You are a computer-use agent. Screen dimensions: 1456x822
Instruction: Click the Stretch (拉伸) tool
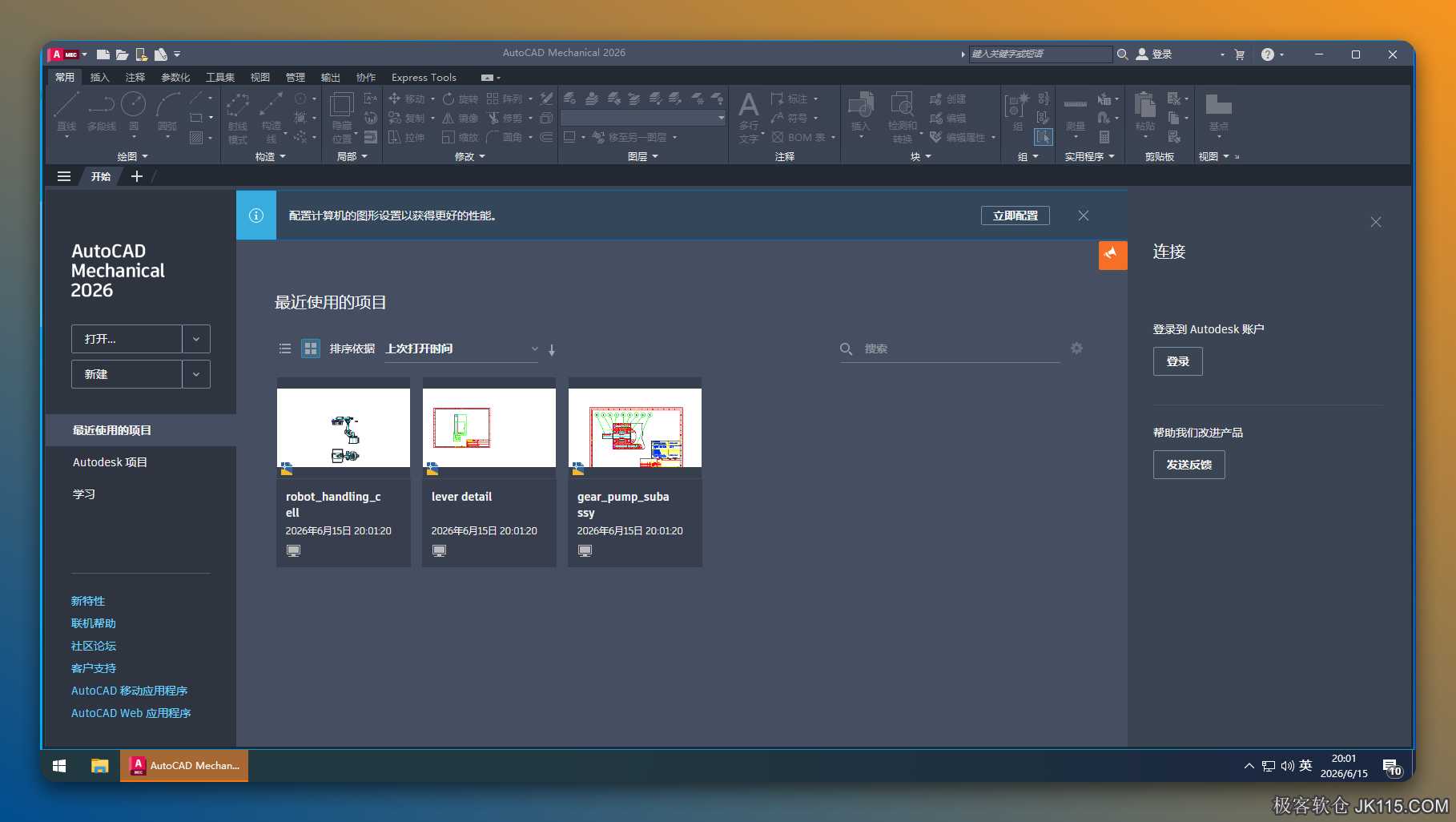(407, 137)
